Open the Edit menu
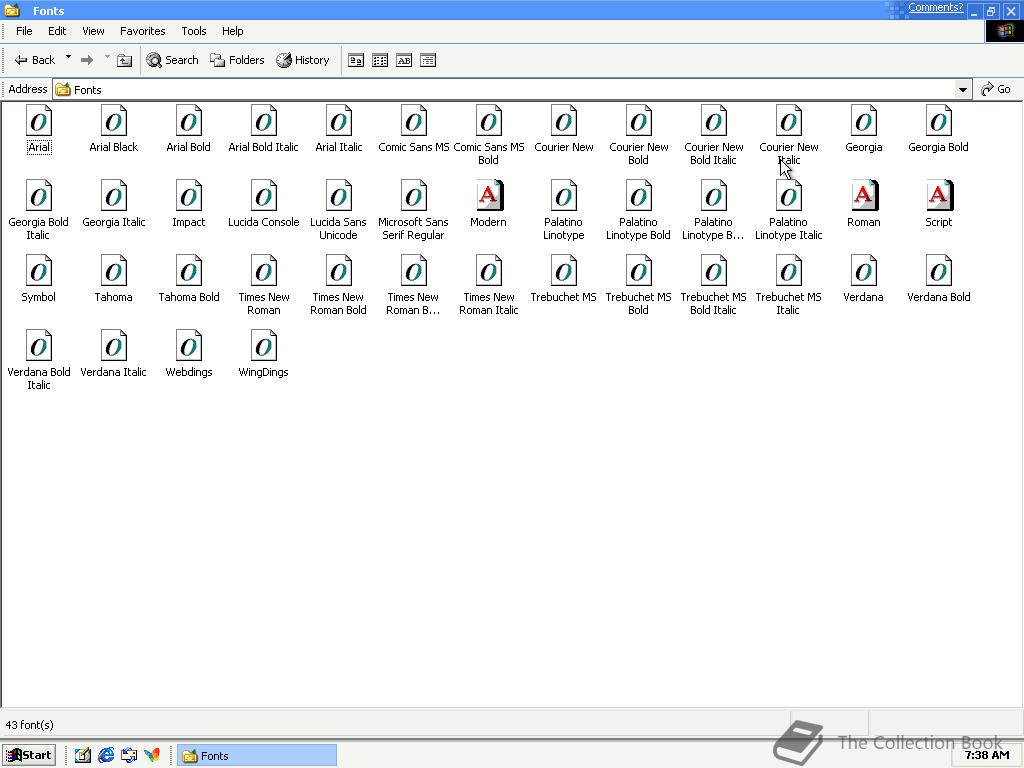Viewport: 1024px width, 768px height. click(57, 31)
